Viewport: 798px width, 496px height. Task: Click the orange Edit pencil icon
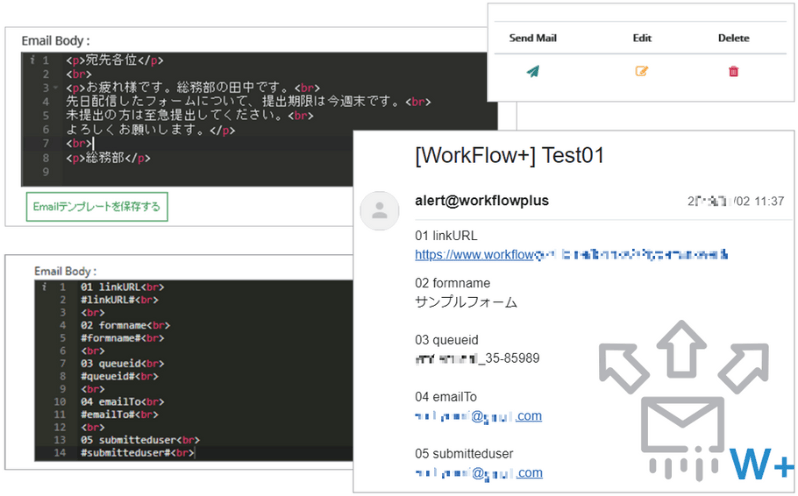point(641,71)
